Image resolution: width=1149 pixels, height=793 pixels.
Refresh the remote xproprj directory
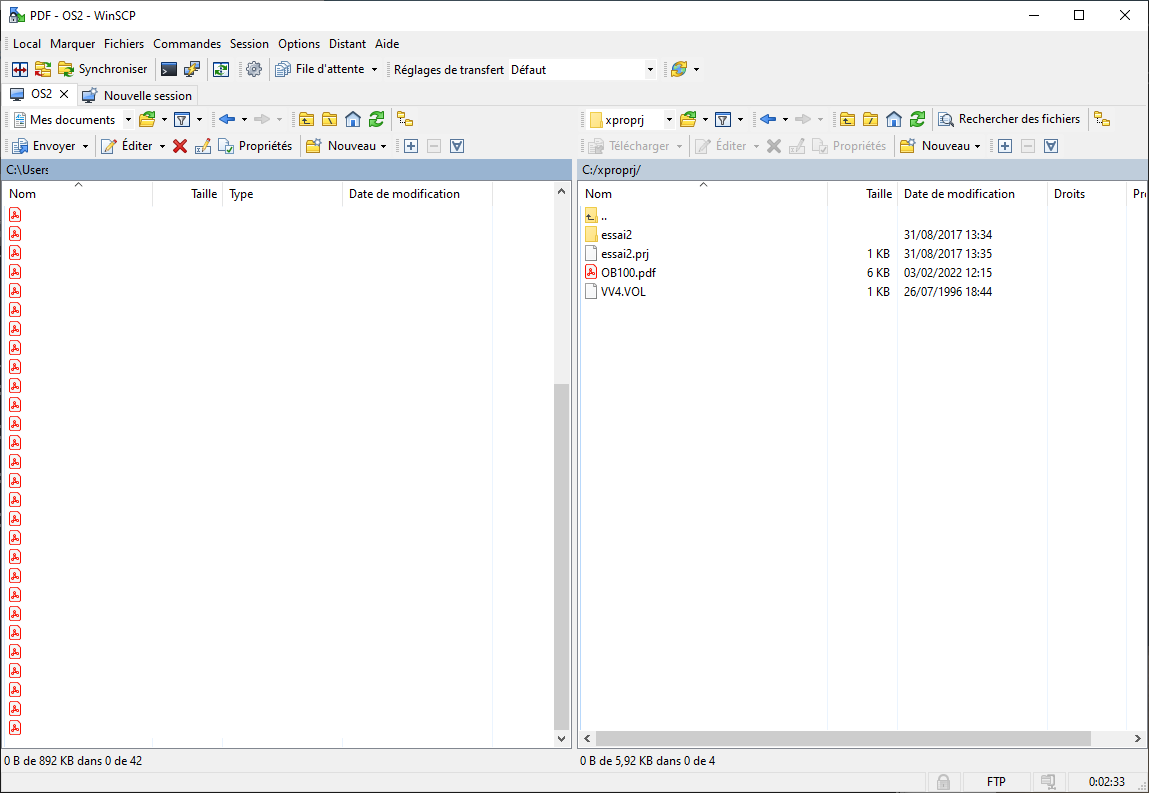point(917,120)
